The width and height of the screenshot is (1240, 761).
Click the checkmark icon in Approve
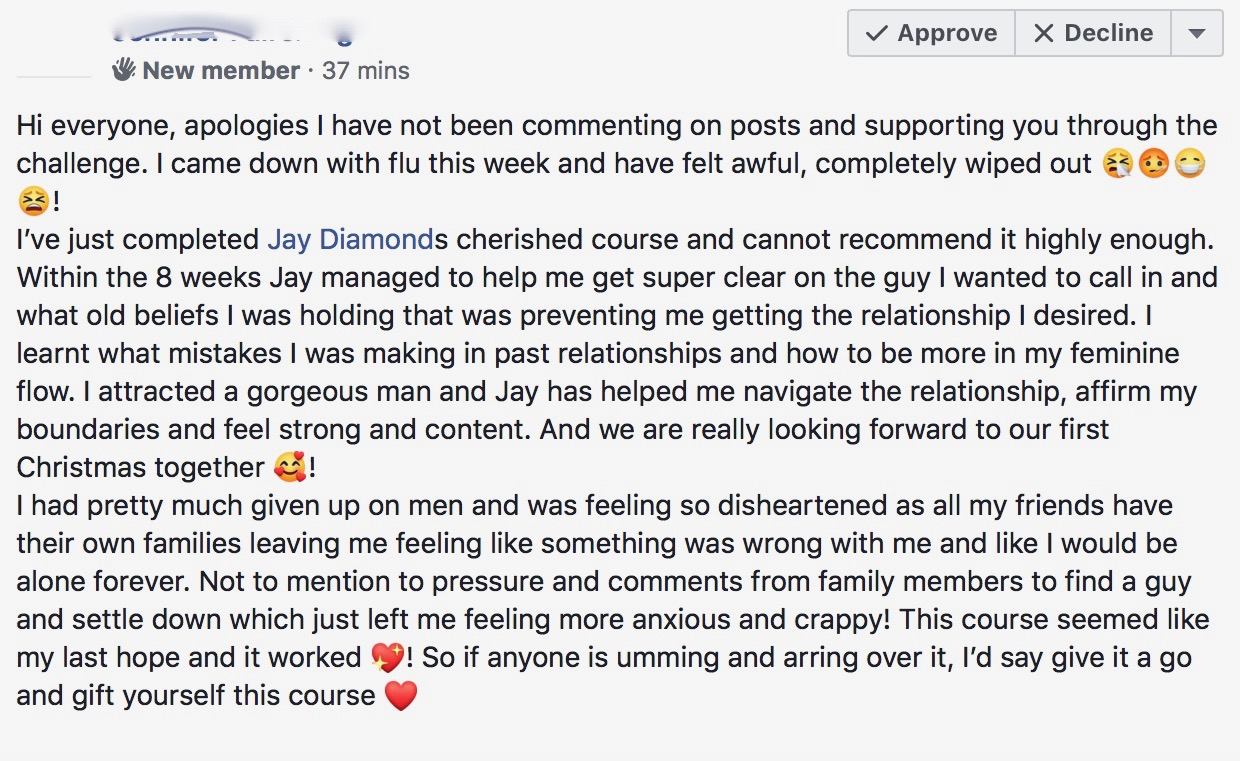click(877, 33)
